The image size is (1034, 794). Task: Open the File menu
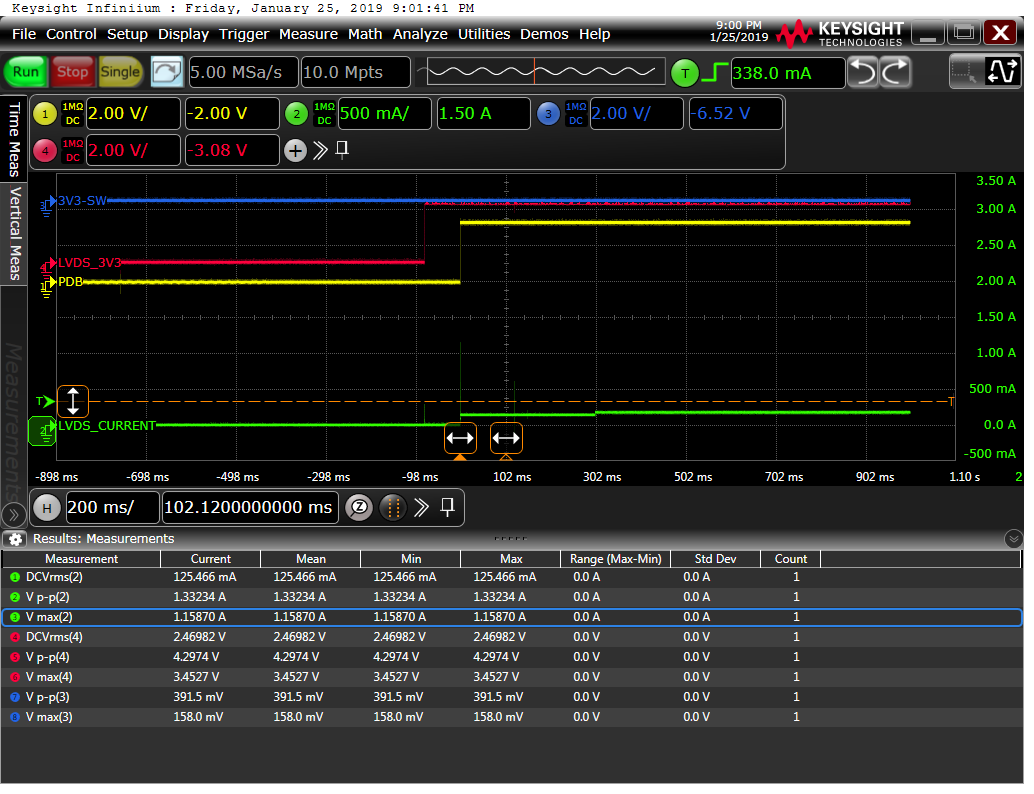[24, 34]
